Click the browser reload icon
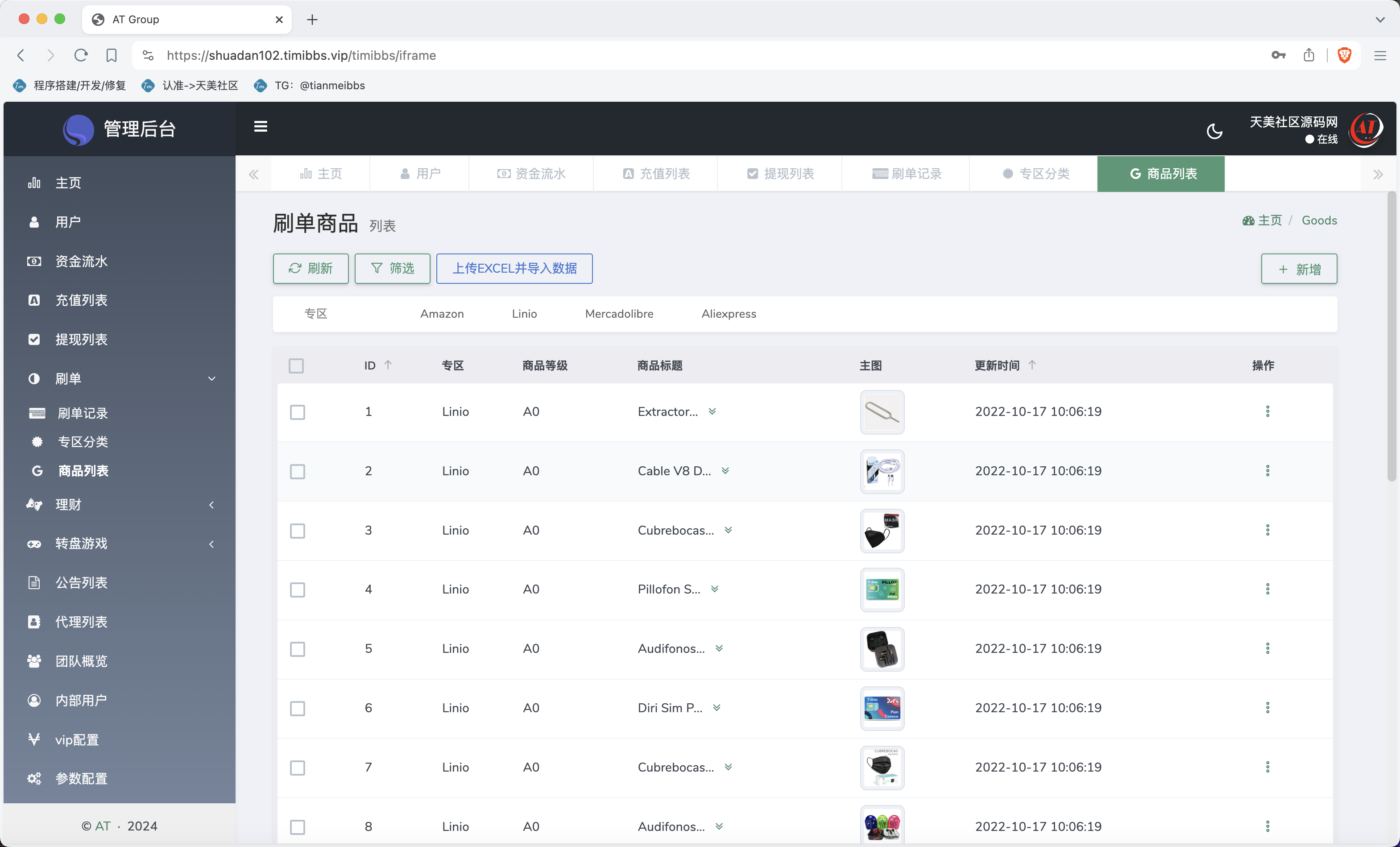The image size is (1400, 847). pos(81,55)
